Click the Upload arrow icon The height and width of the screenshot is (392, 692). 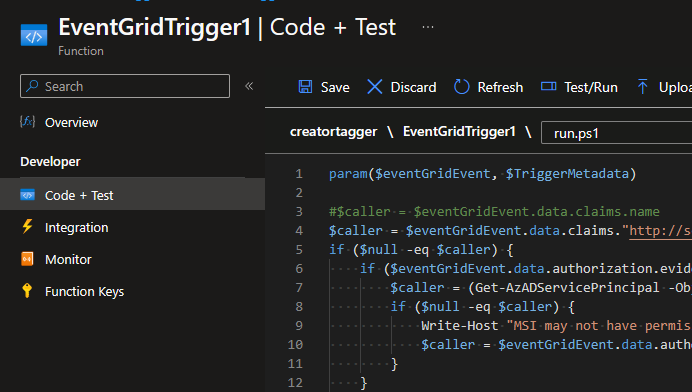pos(643,87)
